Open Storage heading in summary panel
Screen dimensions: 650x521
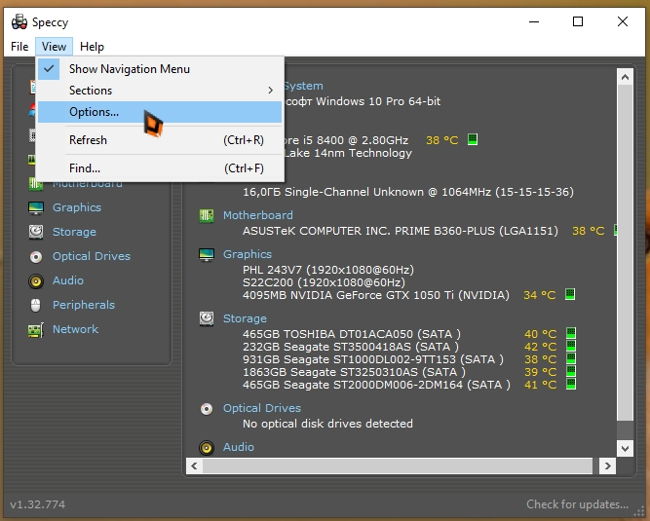(245, 318)
